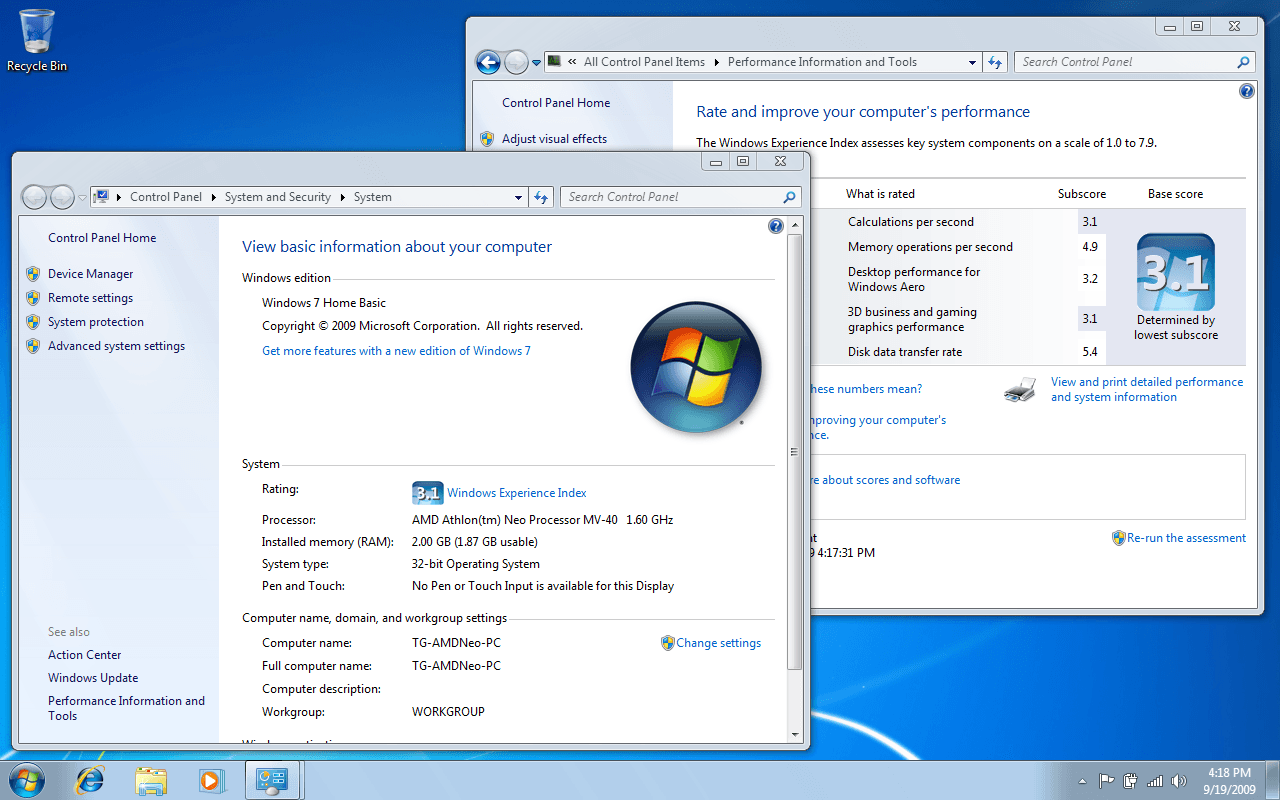Open the Recycle Bin desktop icon
1280x800 pixels.
[37, 40]
